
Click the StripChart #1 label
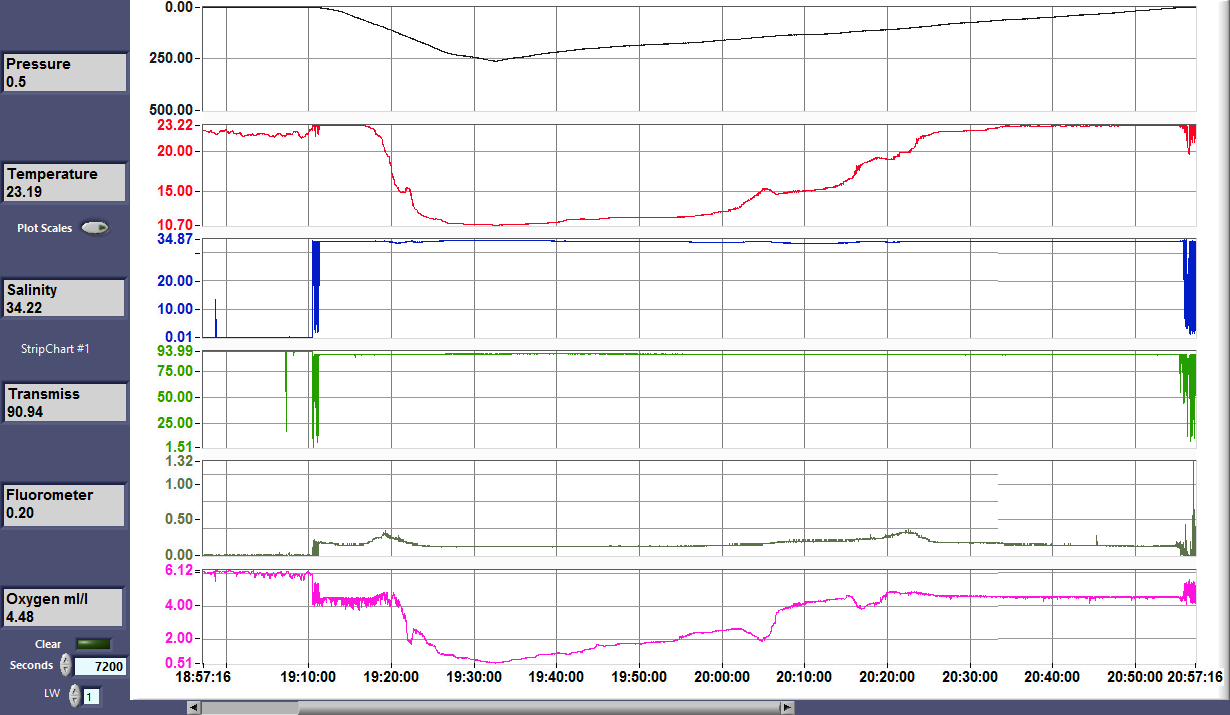(56, 349)
